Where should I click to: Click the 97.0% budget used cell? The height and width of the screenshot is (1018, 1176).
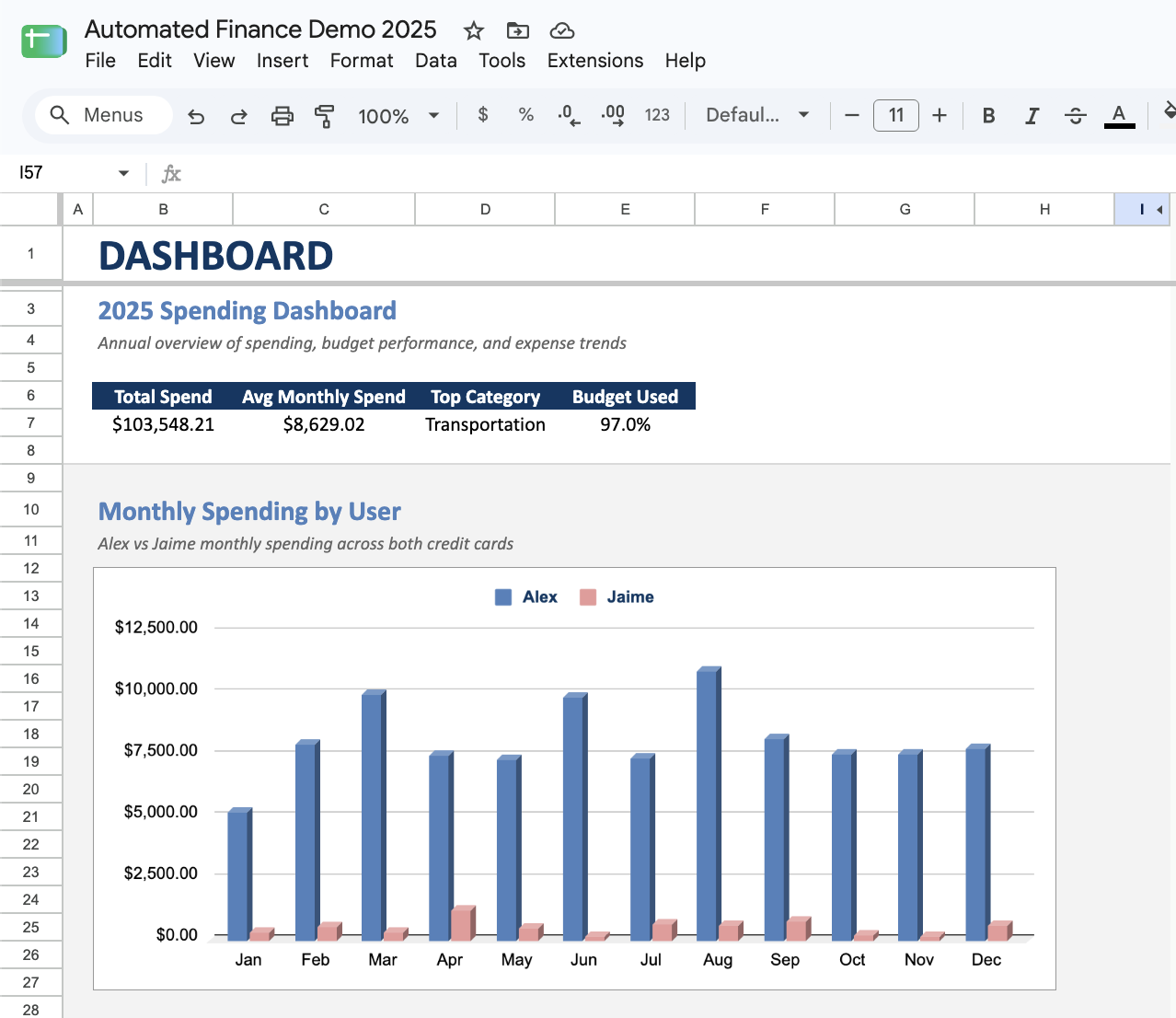click(625, 424)
